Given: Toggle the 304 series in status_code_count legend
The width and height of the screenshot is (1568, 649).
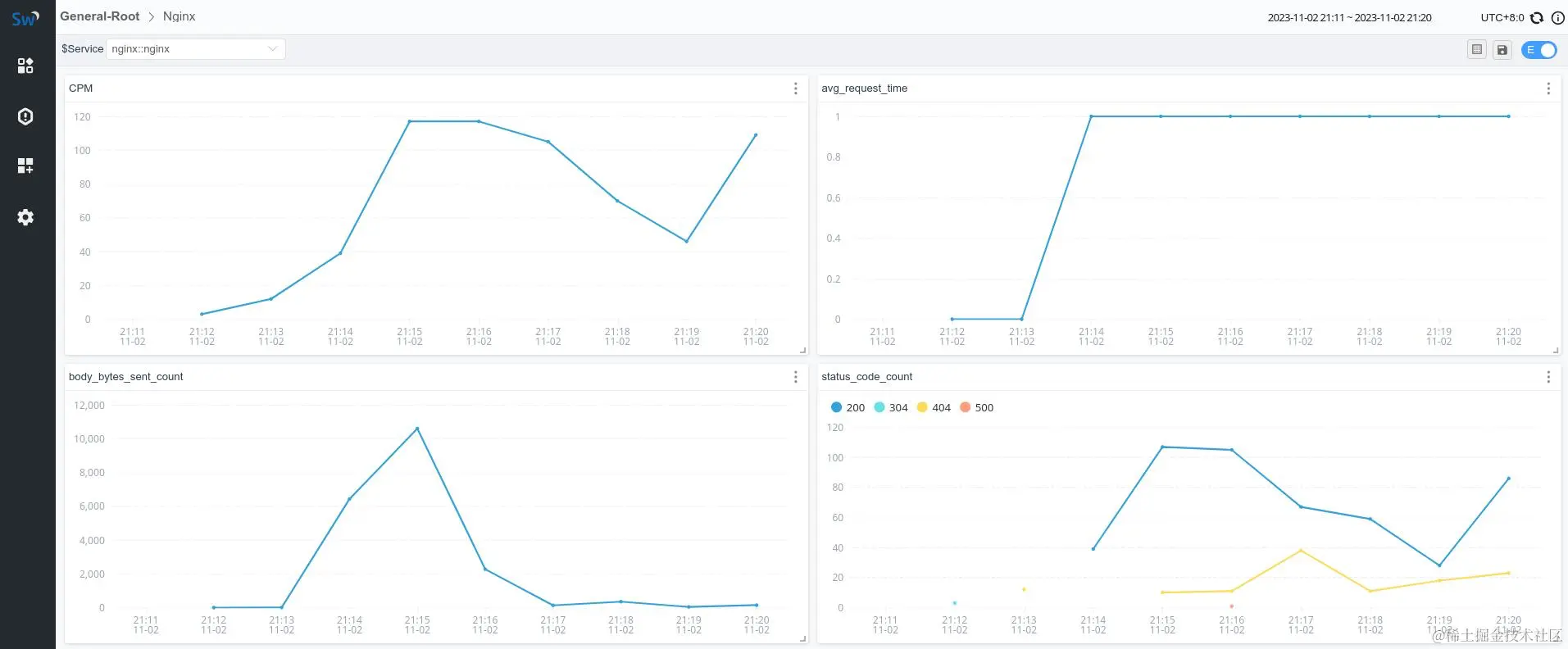Looking at the screenshot, I should [x=891, y=407].
